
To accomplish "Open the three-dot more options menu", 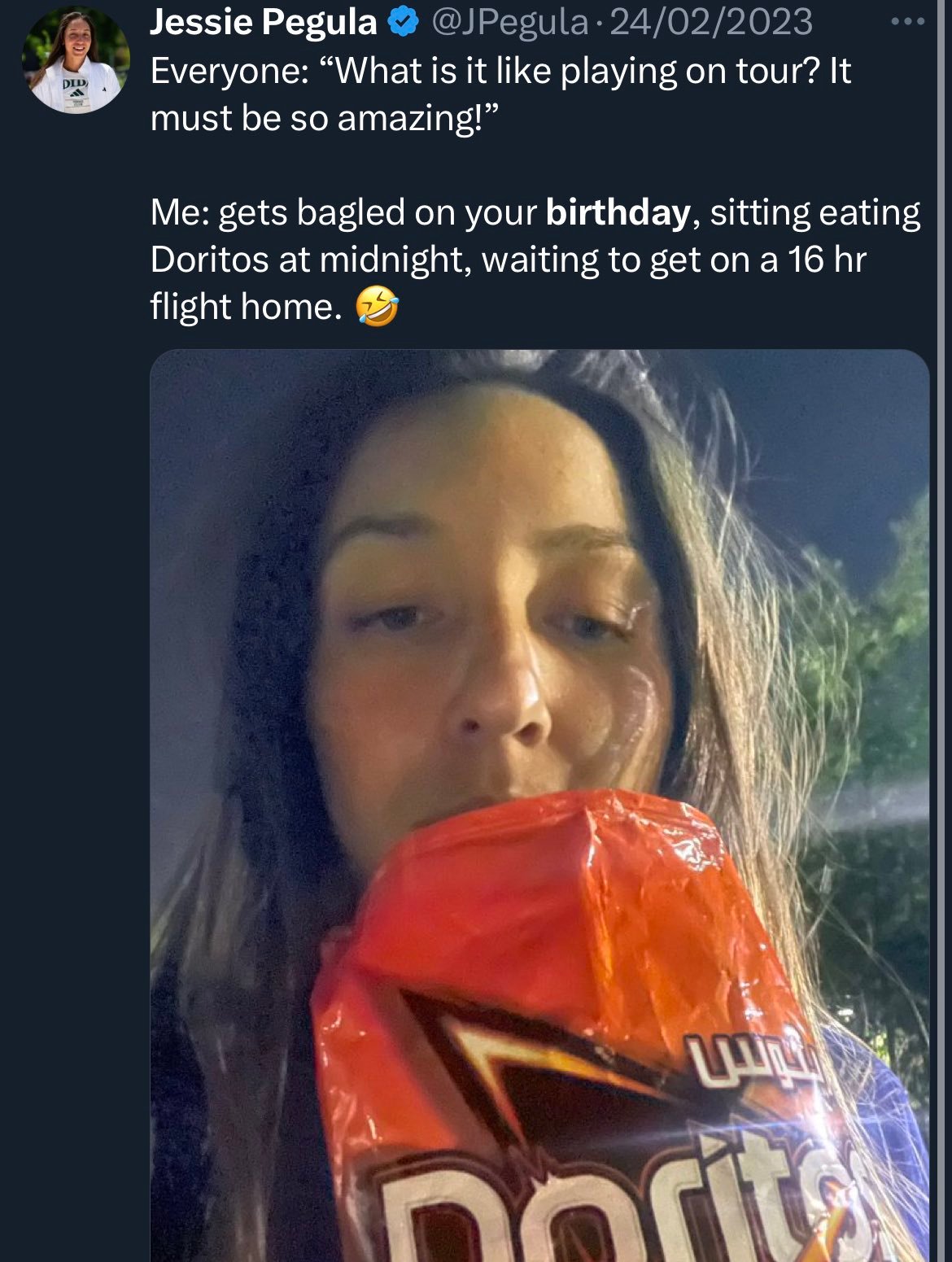I will [907, 22].
